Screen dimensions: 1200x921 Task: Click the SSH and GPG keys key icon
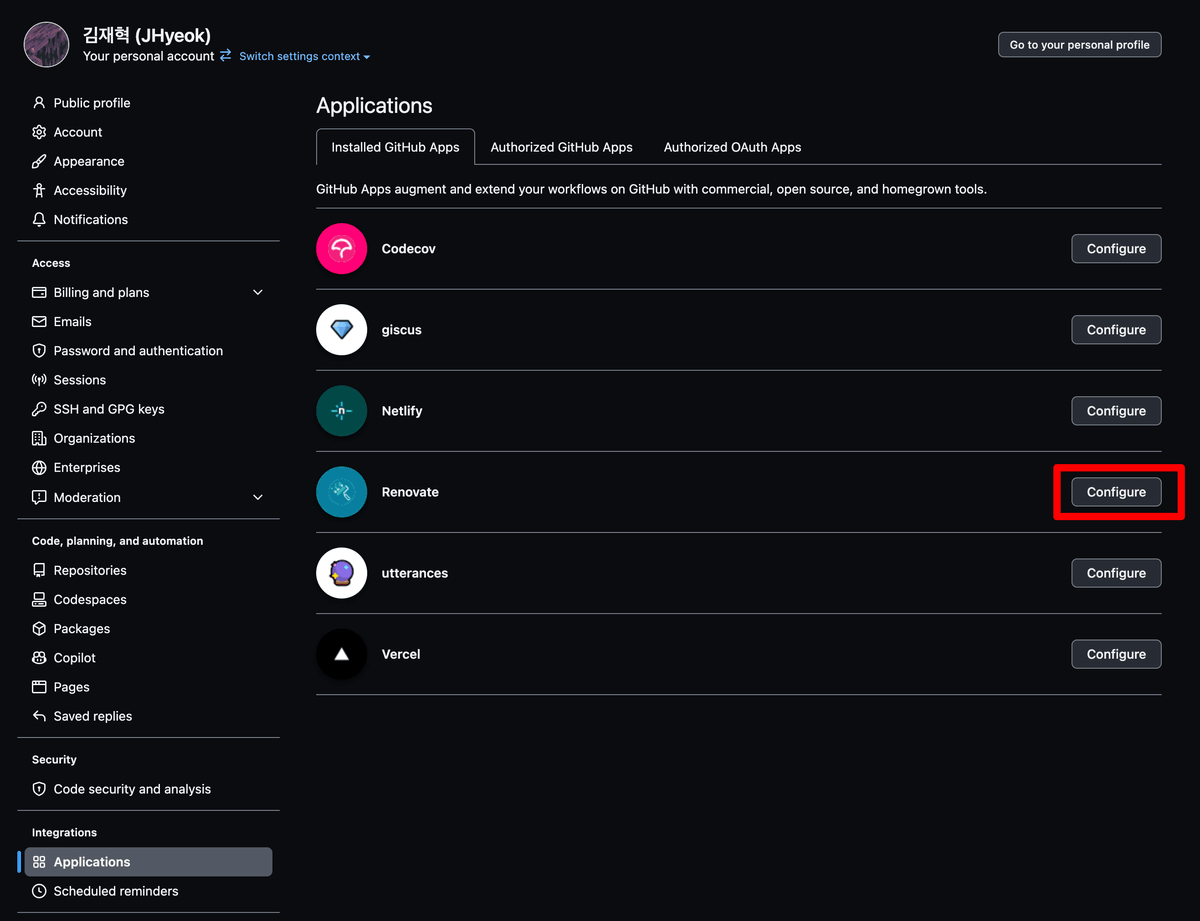(39, 409)
